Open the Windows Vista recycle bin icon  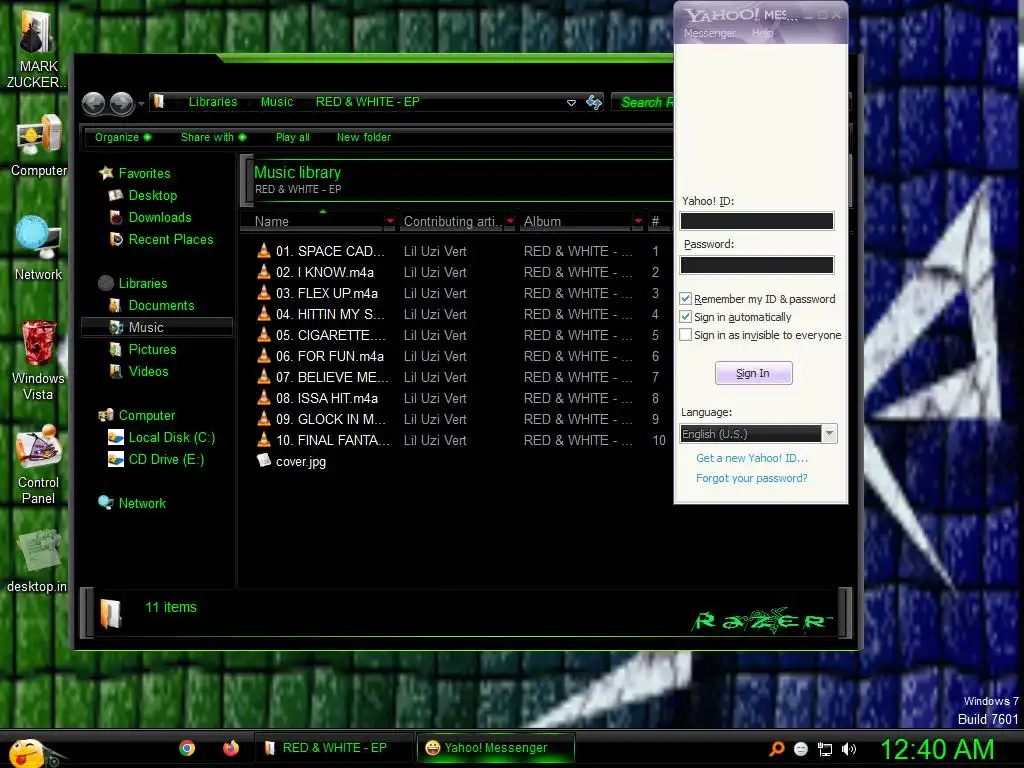(x=38, y=342)
